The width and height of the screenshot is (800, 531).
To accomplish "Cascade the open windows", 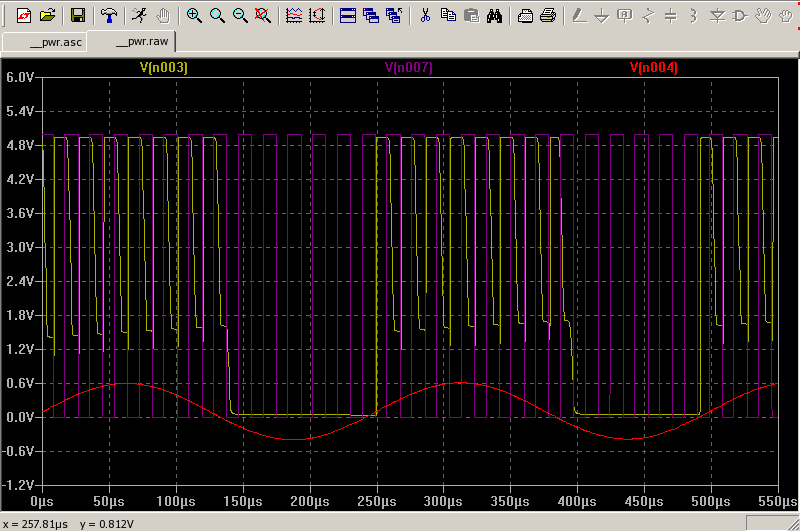I will pos(371,15).
